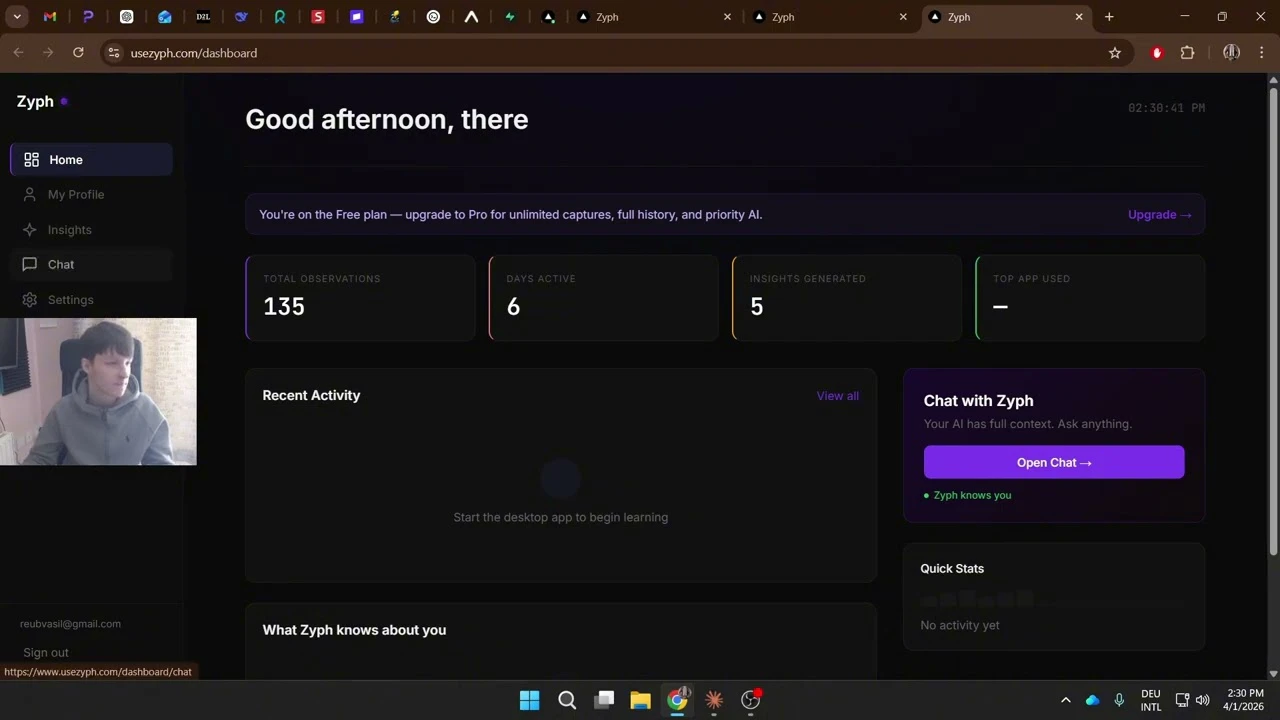Click the red extension icon in toolbar
The image size is (1280, 720).
(1157, 53)
